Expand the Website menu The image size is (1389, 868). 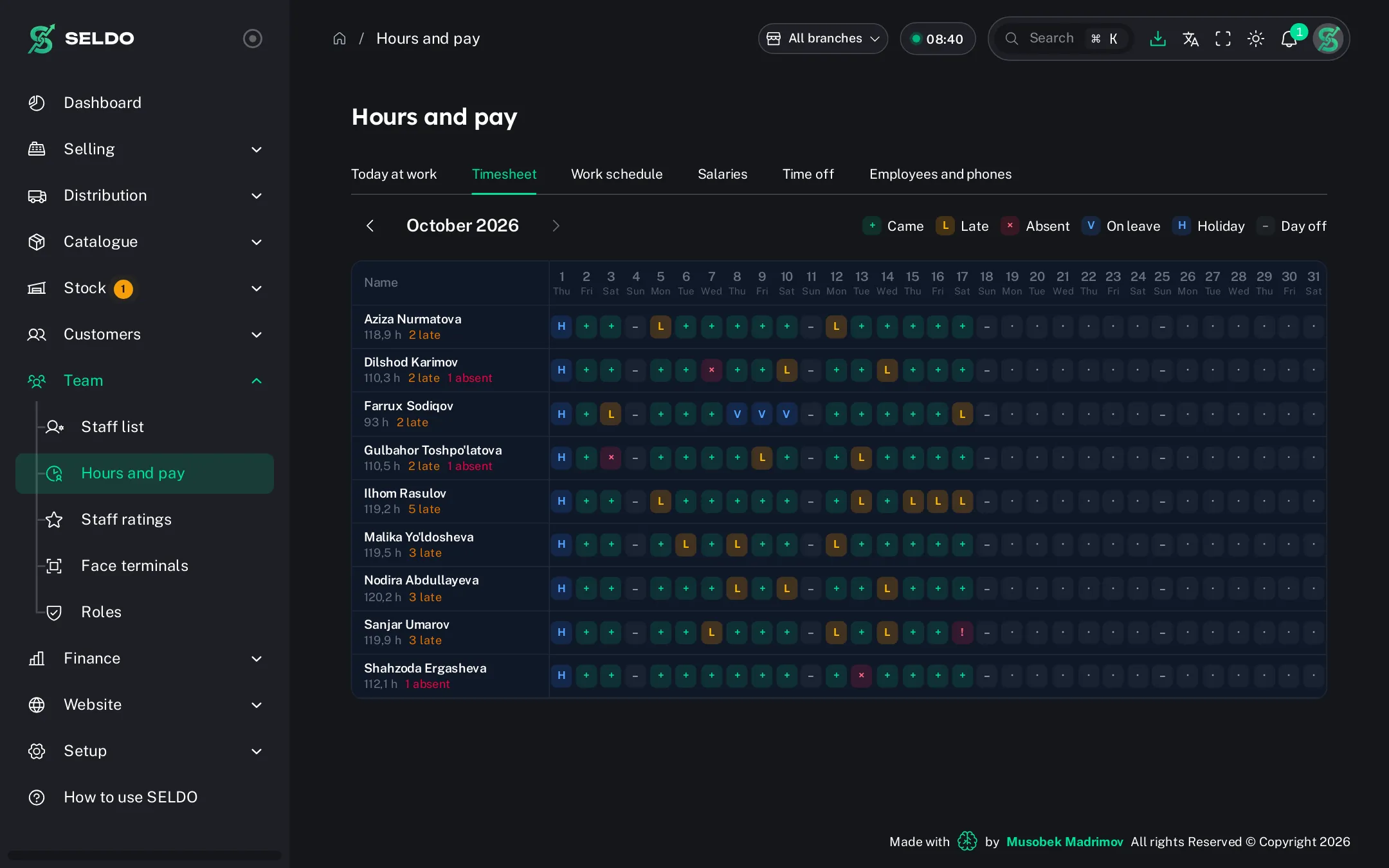(145, 705)
